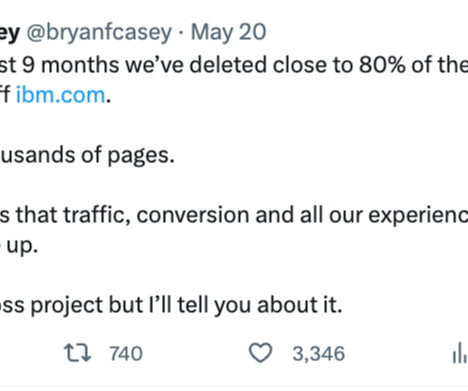Click the line about traffic and conversion
This screenshot has height=391, width=468.
234,215
